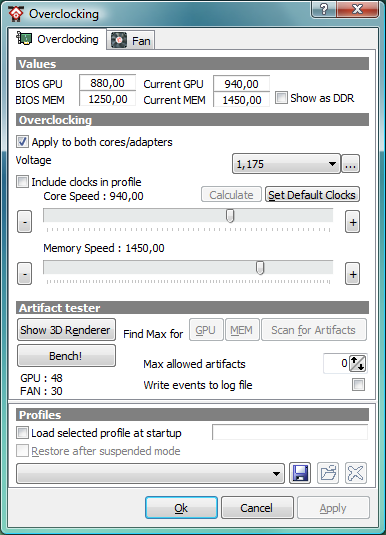This screenshot has height=535, width=386.
Task: Enable the Show as DDR checkbox
Action: (281, 98)
